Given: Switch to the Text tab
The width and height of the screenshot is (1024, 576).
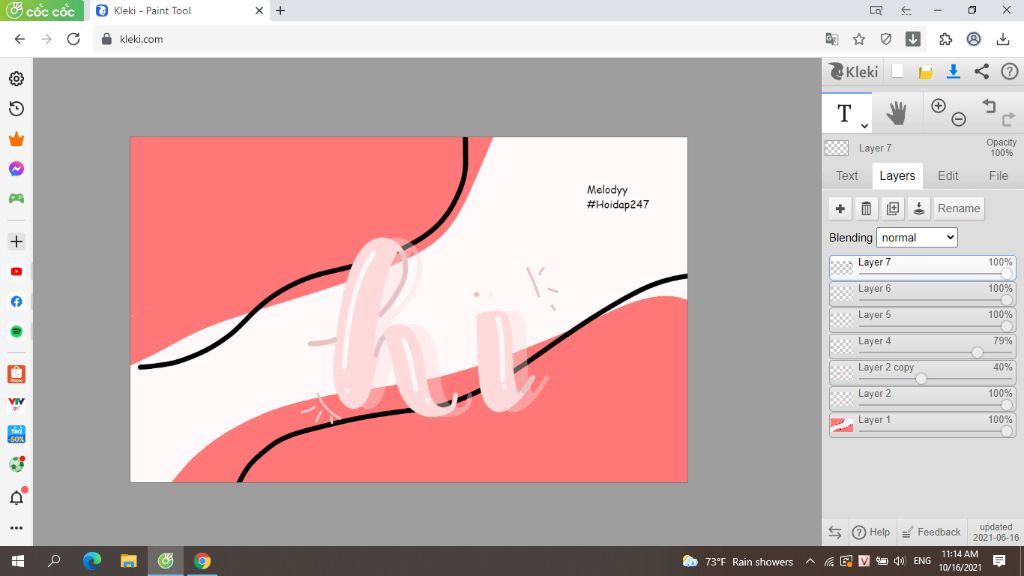Looking at the screenshot, I should tap(847, 176).
